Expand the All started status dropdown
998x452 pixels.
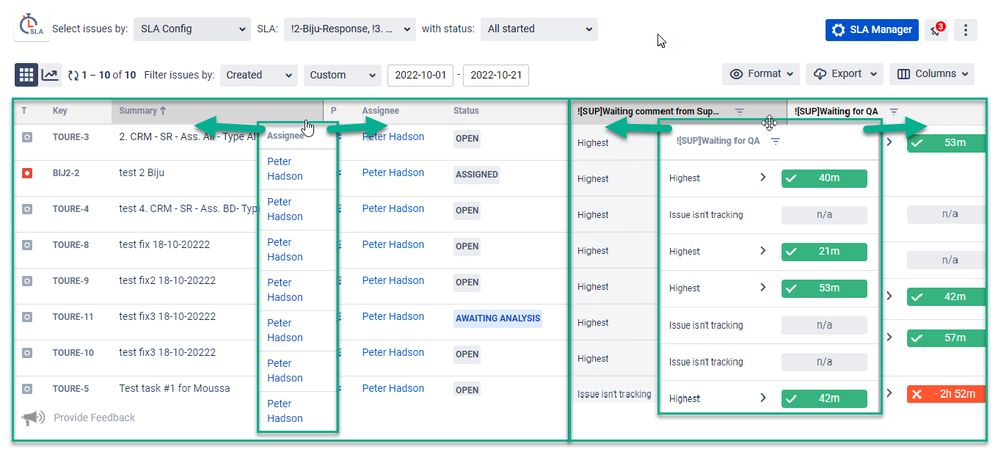[539, 29]
